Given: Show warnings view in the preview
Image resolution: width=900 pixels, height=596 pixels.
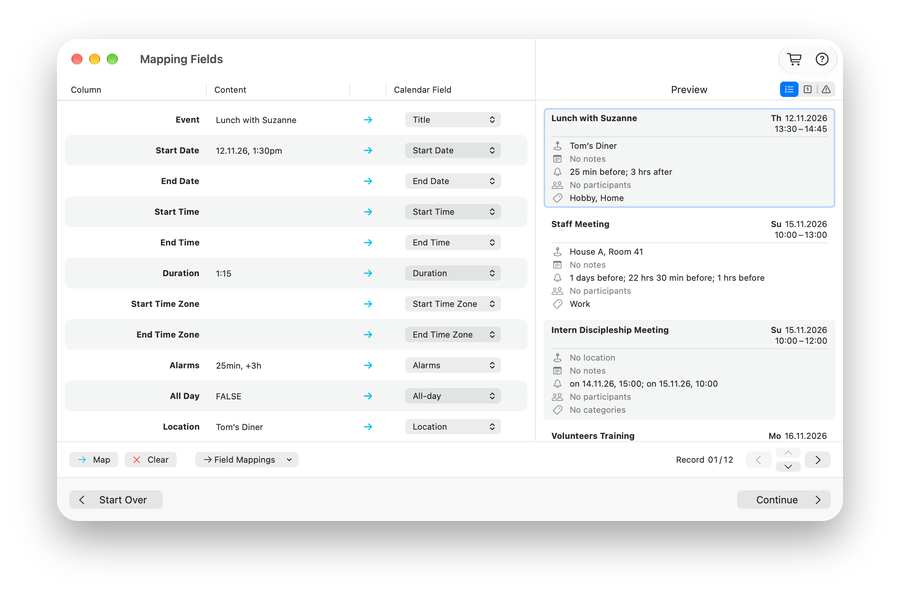Looking at the screenshot, I should click(x=826, y=89).
